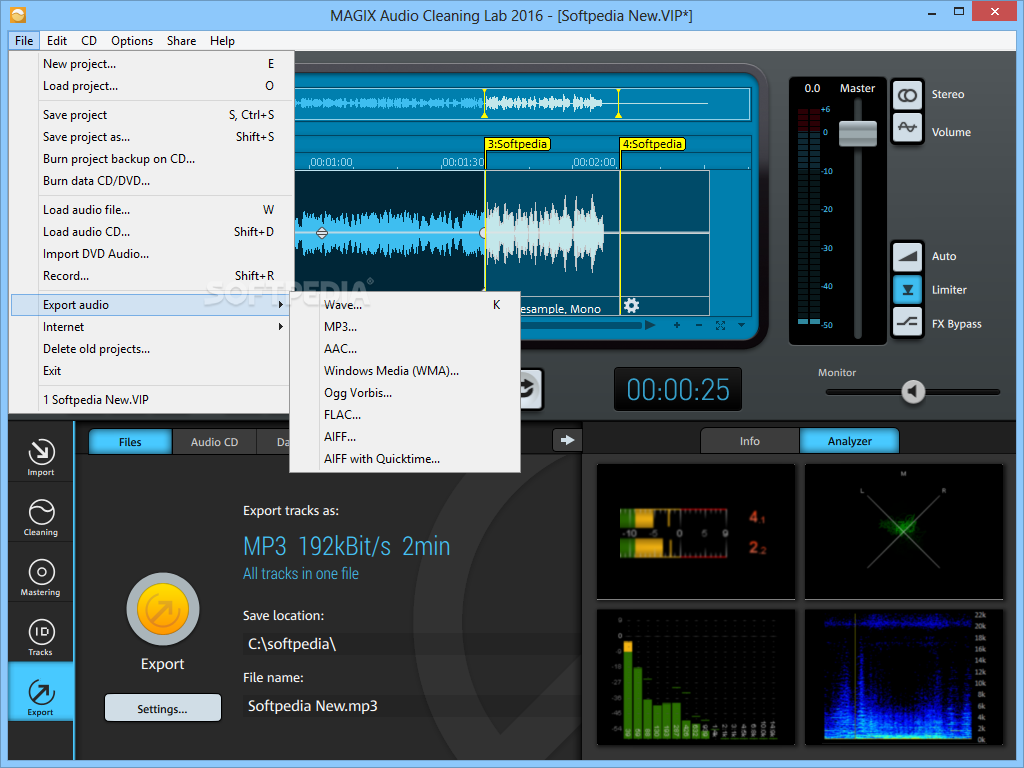This screenshot has width=1024, height=768.
Task: Choose Load audio CD... entry
Action: [152, 232]
